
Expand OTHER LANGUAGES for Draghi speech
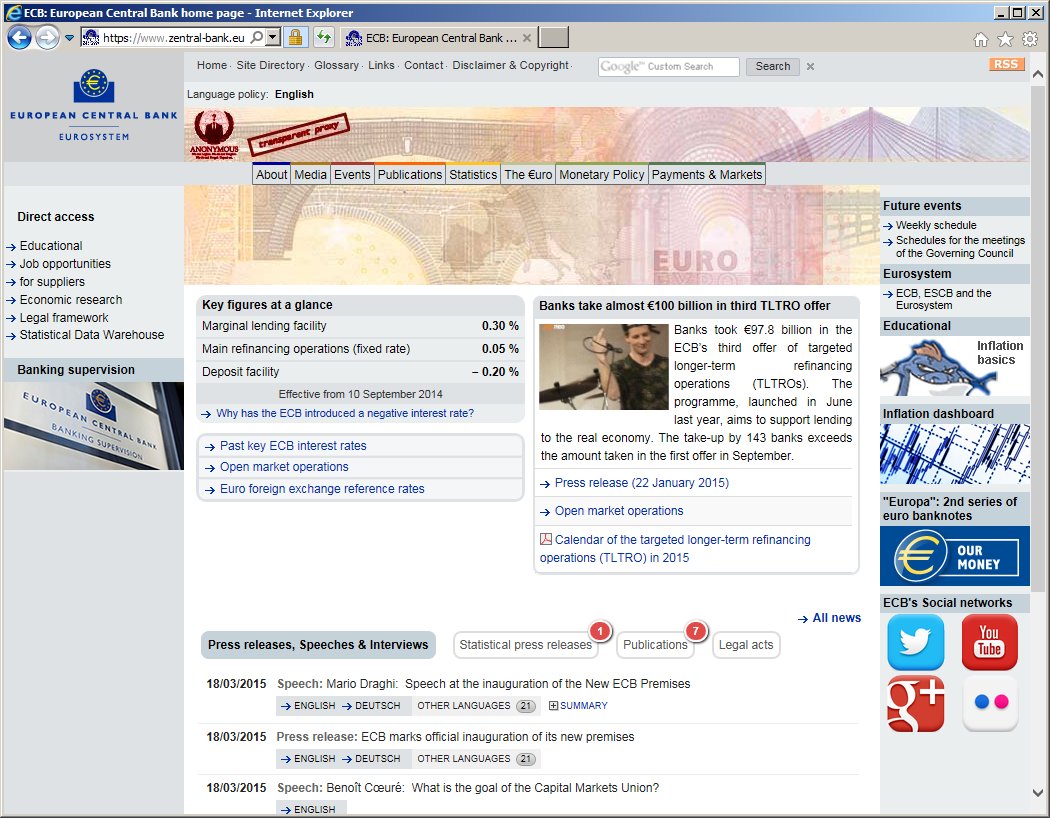pos(476,706)
